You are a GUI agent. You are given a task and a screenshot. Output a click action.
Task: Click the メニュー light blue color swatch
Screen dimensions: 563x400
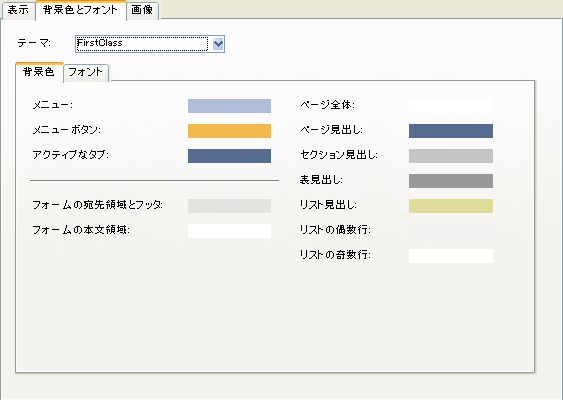pos(229,106)
